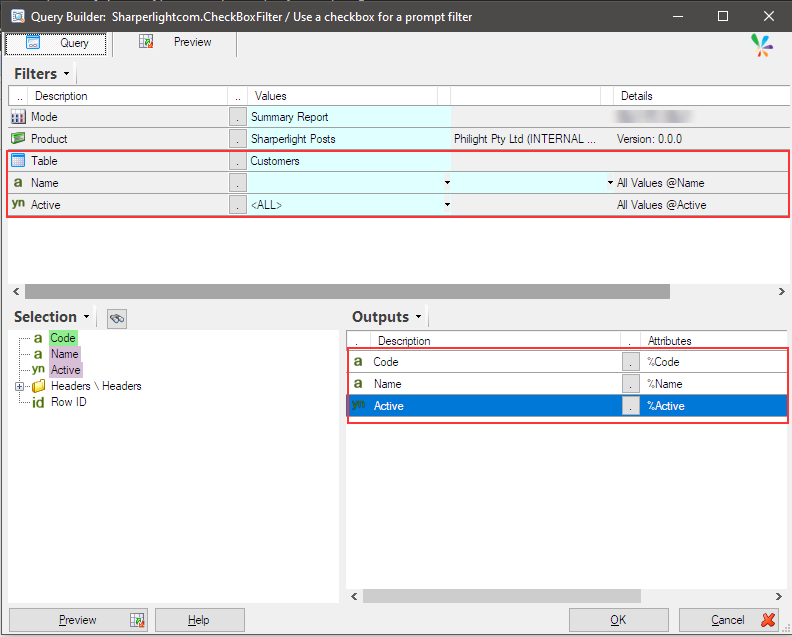Click the Table filter grid icon
This screenshot has height=637, width=792.
coord(18,161)
